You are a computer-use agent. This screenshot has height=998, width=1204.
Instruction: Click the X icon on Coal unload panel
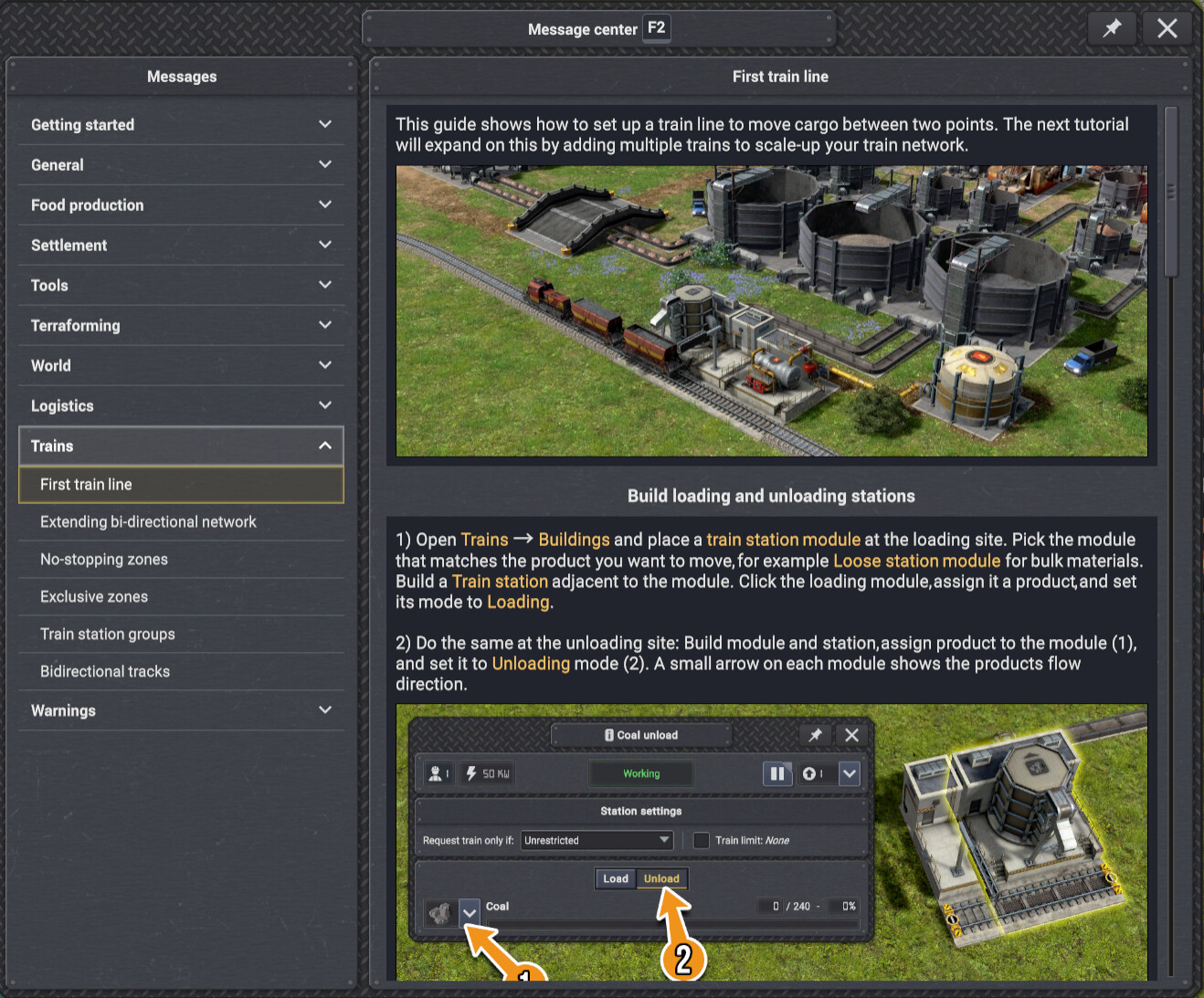tap(851, 735)
